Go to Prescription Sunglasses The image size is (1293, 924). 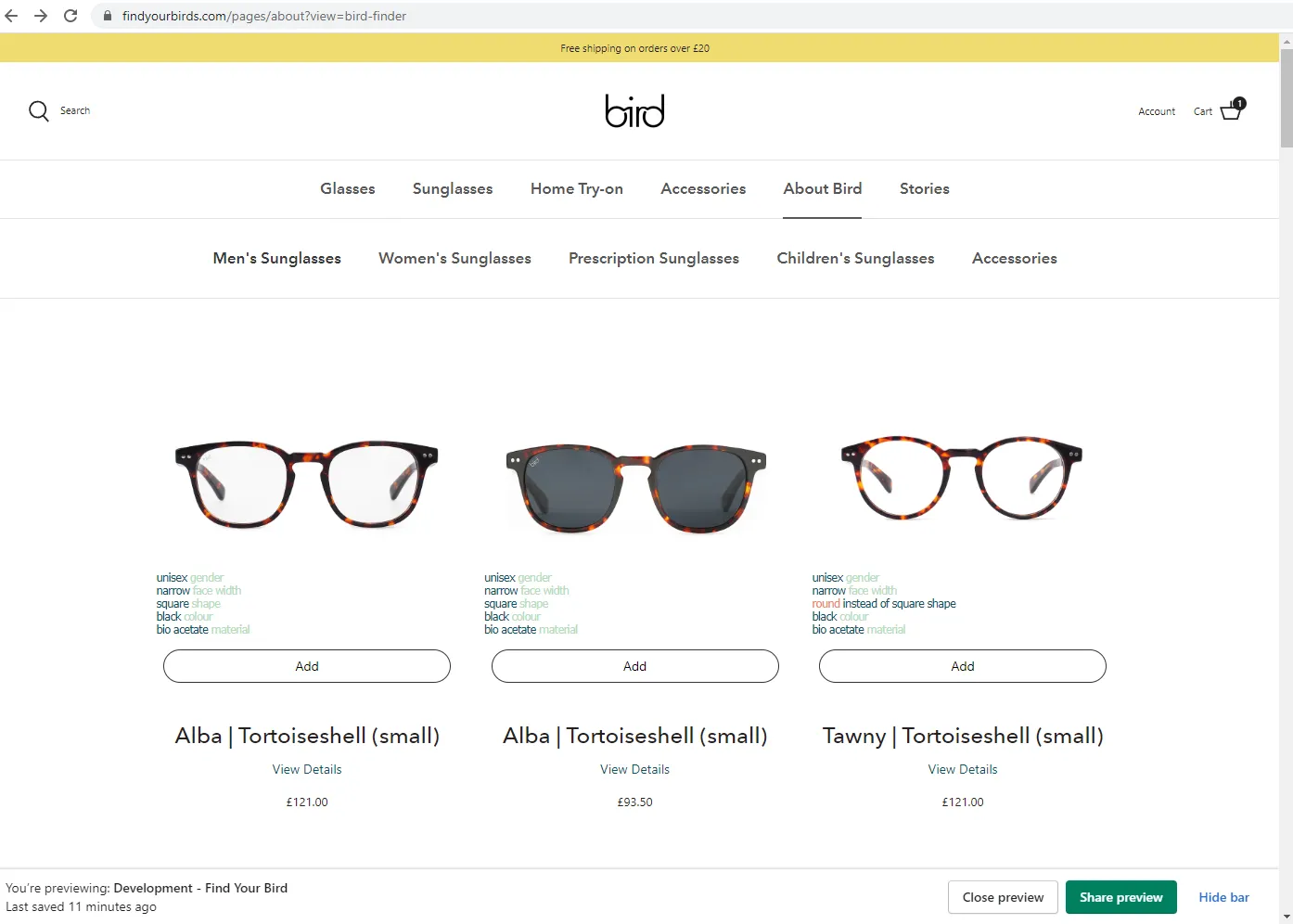pyautogui.click(x=654, y=258)
